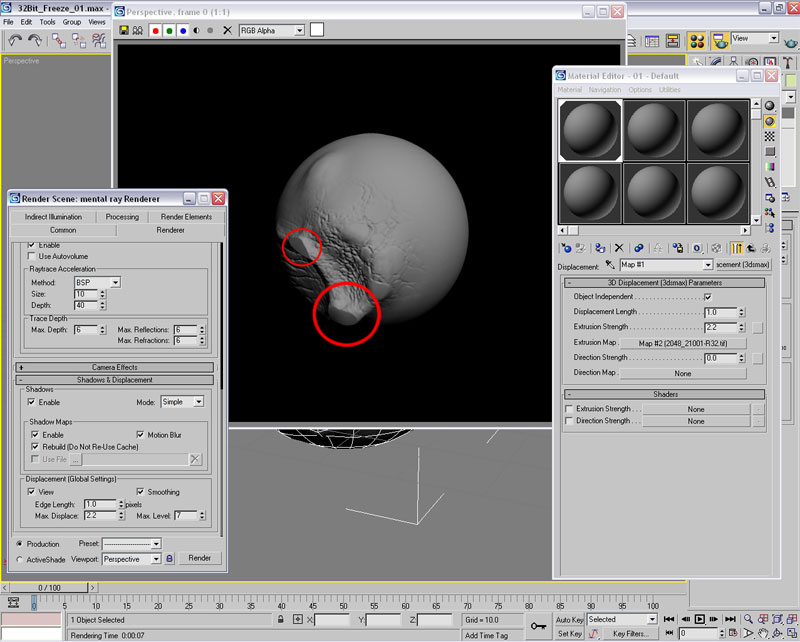This screenshot has height=642, width=800.
Task: Toggle the Show End Result icon
Action: (736, 248)
